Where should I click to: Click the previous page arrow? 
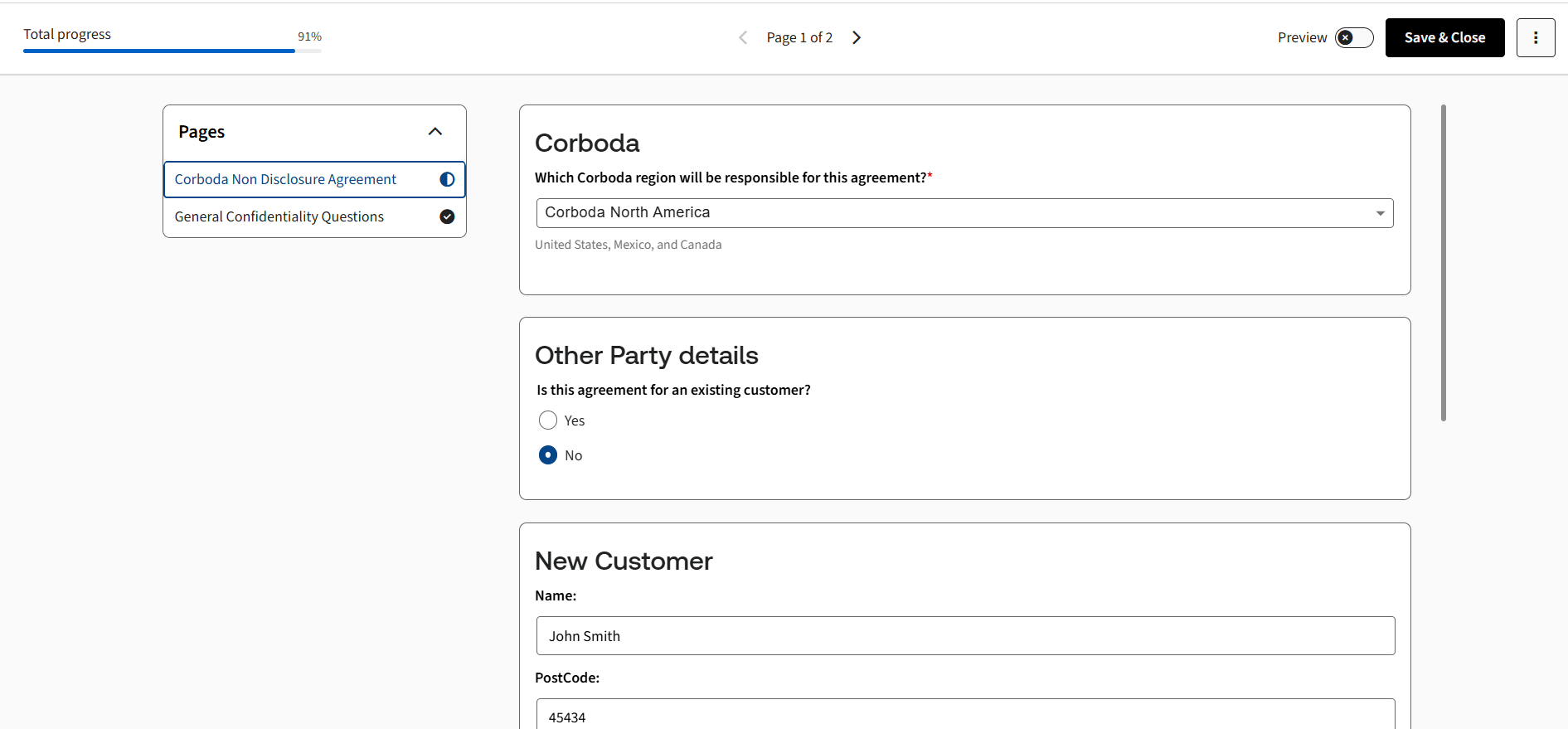point(743,37)
